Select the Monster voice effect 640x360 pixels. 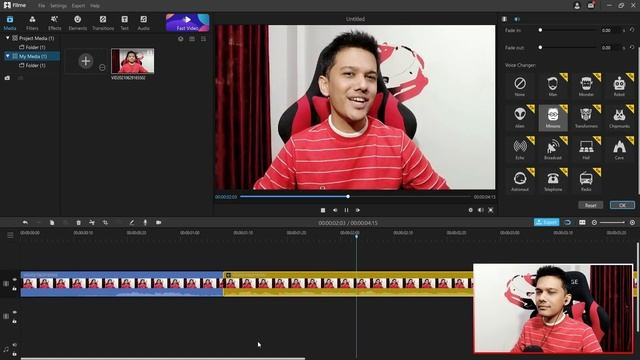click(x=586, y=86)
